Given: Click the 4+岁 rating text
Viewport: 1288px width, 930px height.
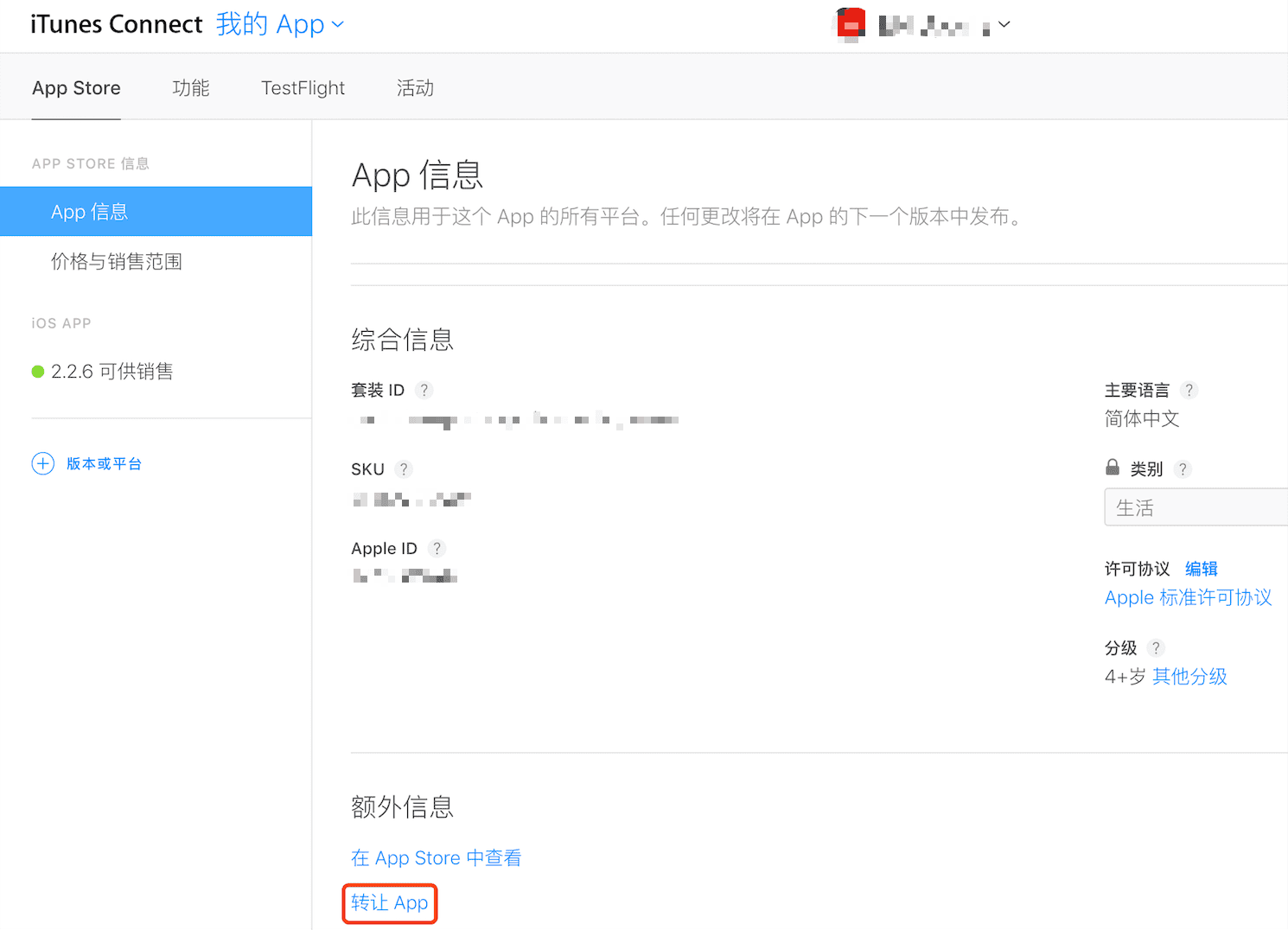Looking at the screenshot, I should [1125, 677].
